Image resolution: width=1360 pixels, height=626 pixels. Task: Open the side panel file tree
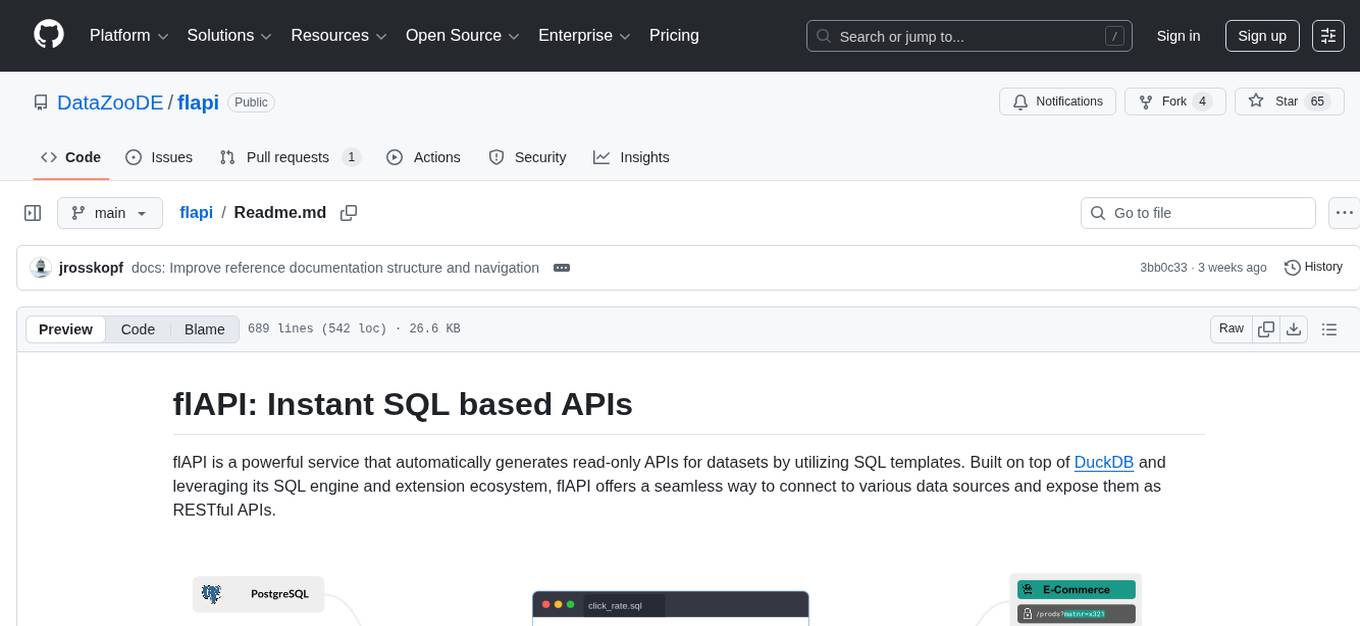pos(32,213)
